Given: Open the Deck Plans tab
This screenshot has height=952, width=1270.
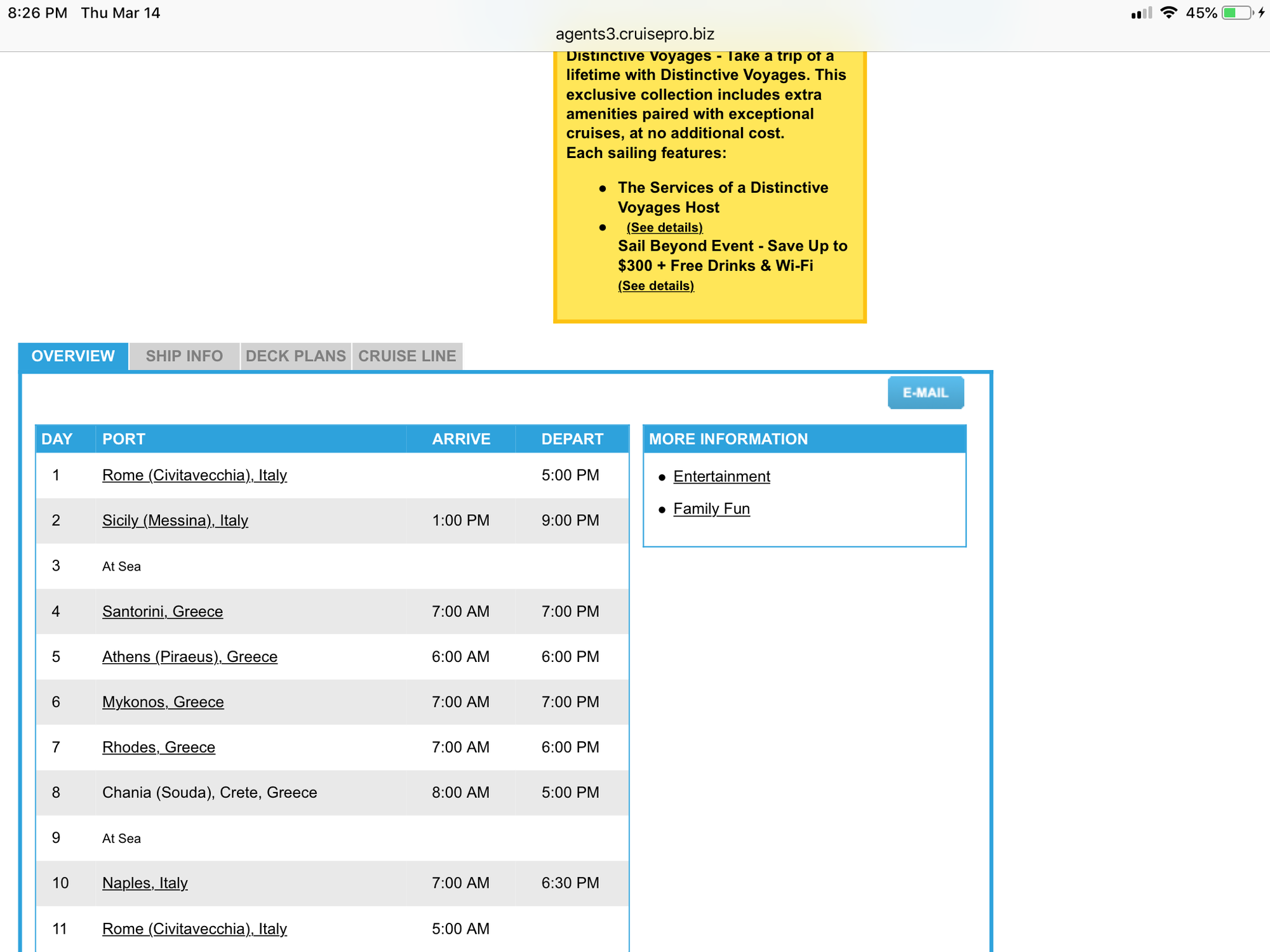Looking at the screenshot, I should coord(295,356).
